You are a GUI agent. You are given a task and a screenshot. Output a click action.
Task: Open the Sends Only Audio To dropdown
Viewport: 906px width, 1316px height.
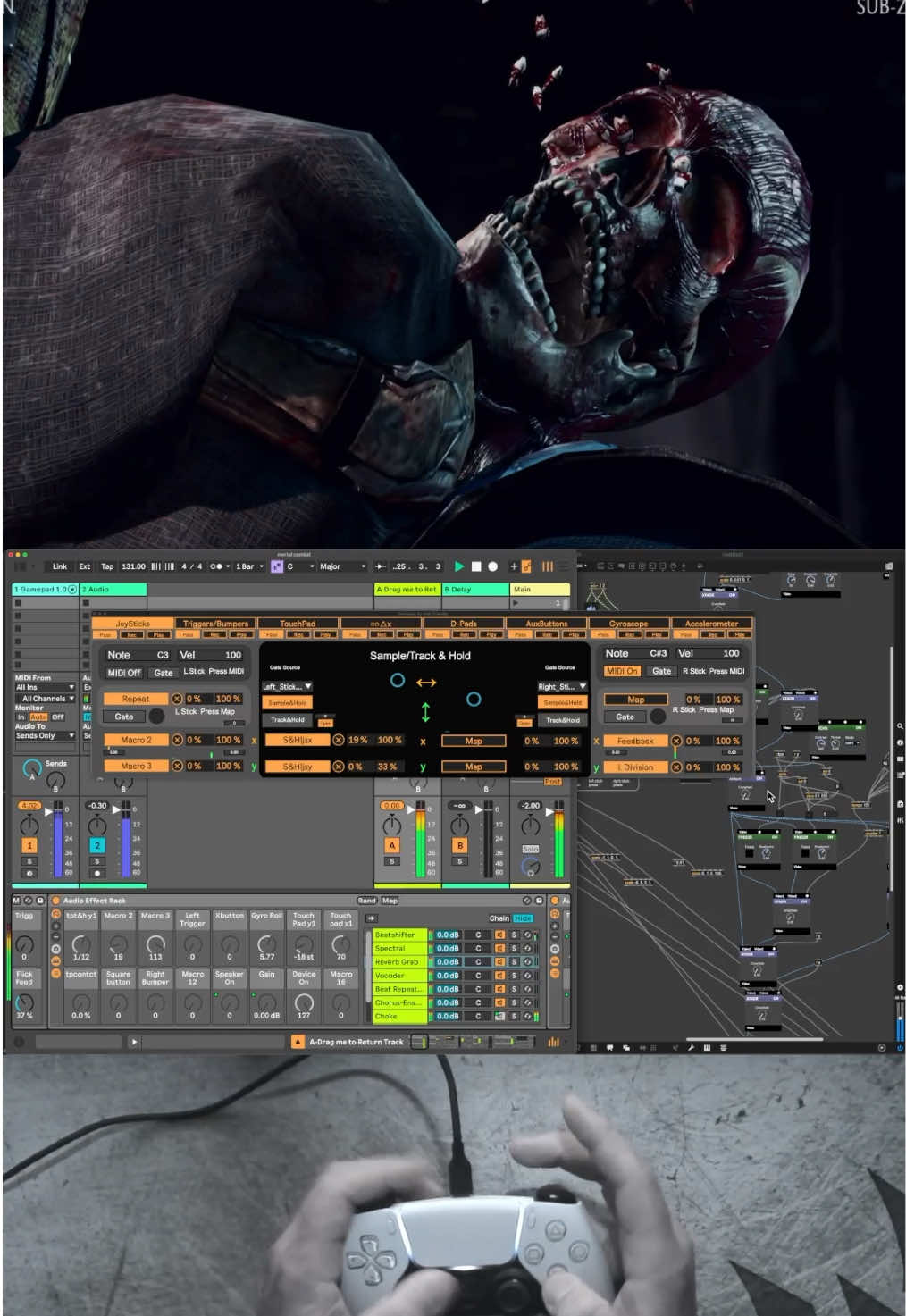click(x=45, y=736)
